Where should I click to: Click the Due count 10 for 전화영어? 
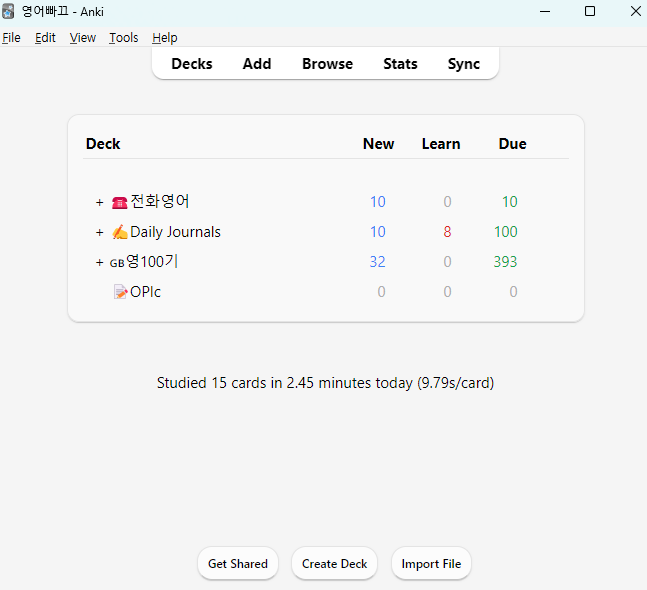pyautogui.click(x=510, y=202)
